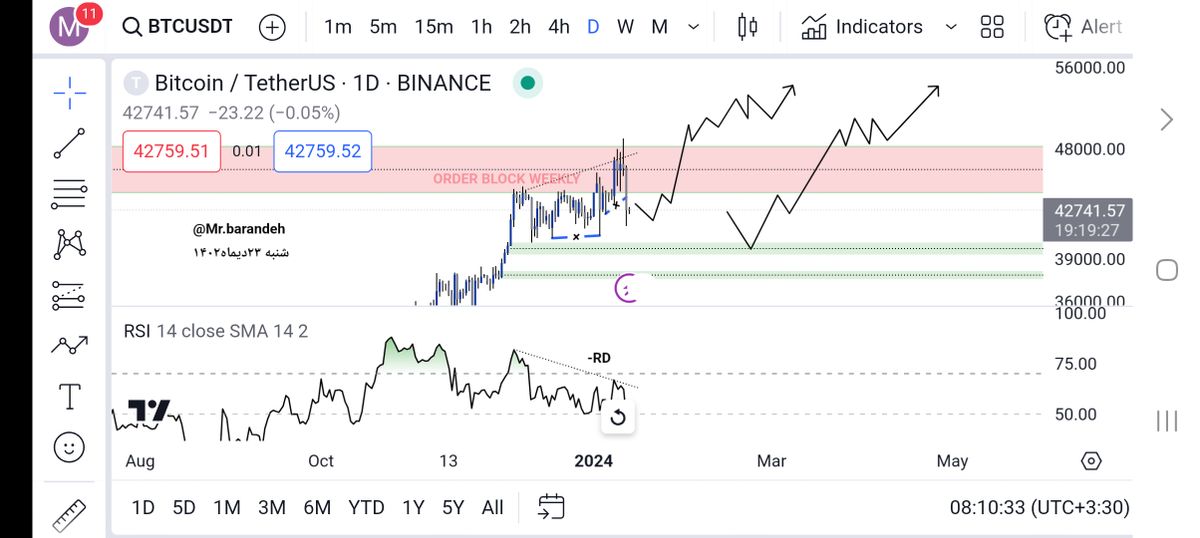Open the Fibonacci retracement tool
The image size is (1200, 538).
coord(69,192)
